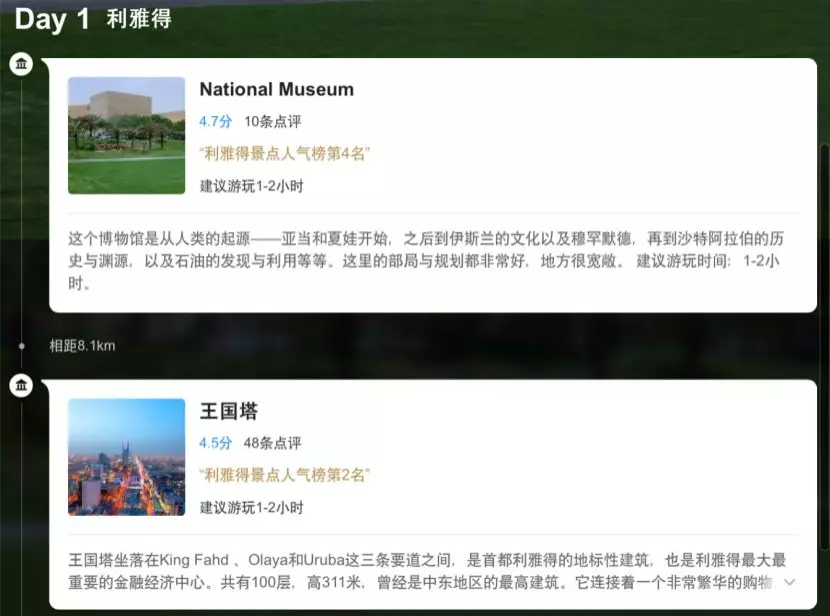Click the 利雅得 city label in header
The width and height of the screenshot is (830, 616).
(139, 20)
